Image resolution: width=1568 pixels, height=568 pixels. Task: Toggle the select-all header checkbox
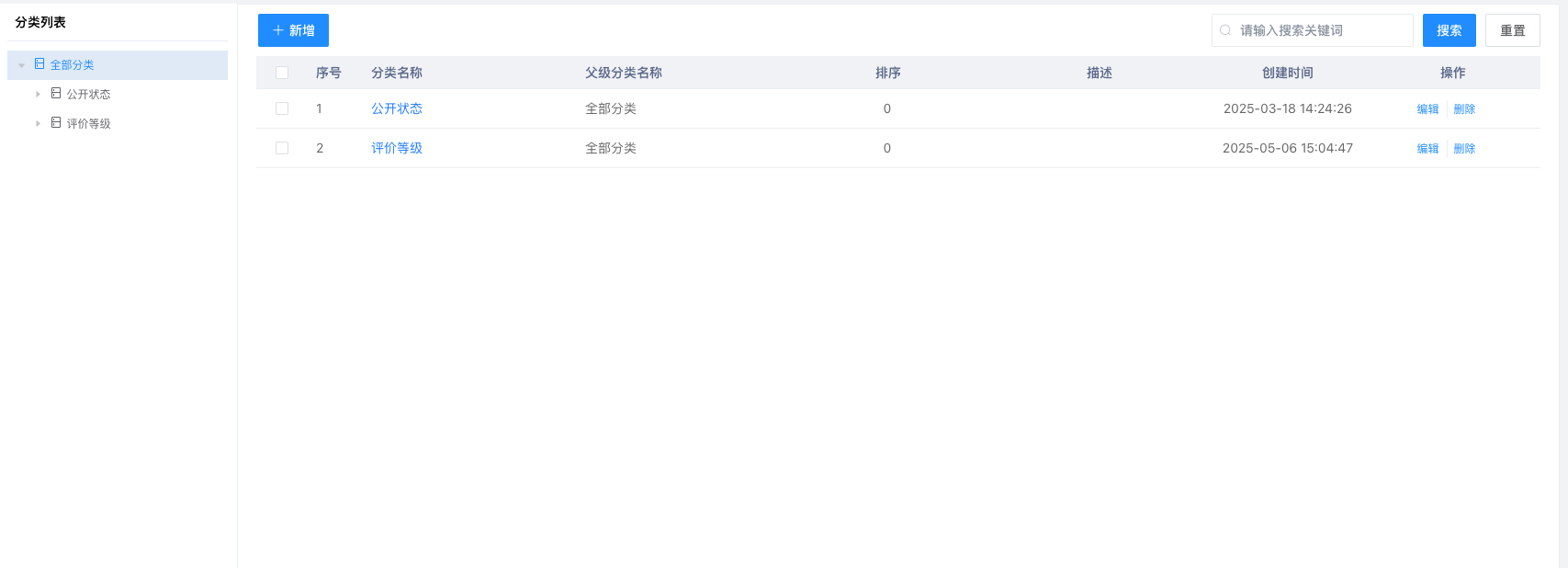[282, 73]
